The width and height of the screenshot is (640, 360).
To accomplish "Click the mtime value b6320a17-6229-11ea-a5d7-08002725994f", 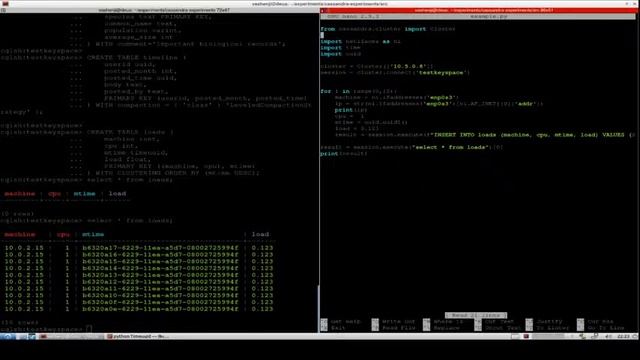I will (x=160, y=248).
